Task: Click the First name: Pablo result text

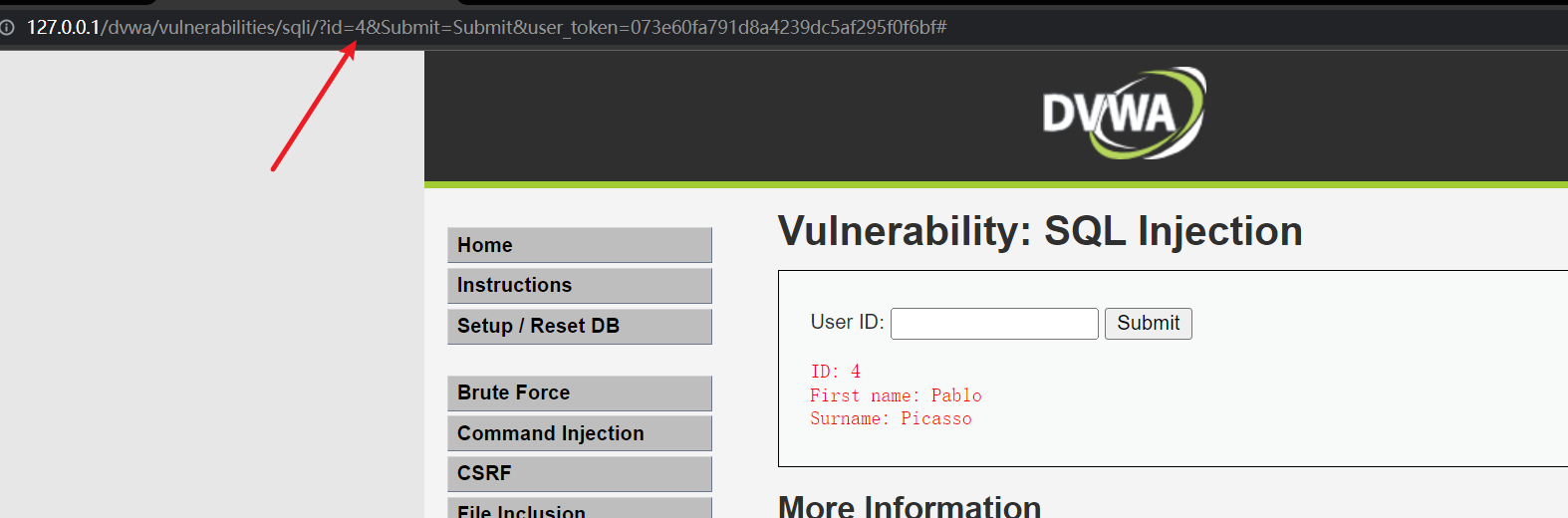Action: 896,395
